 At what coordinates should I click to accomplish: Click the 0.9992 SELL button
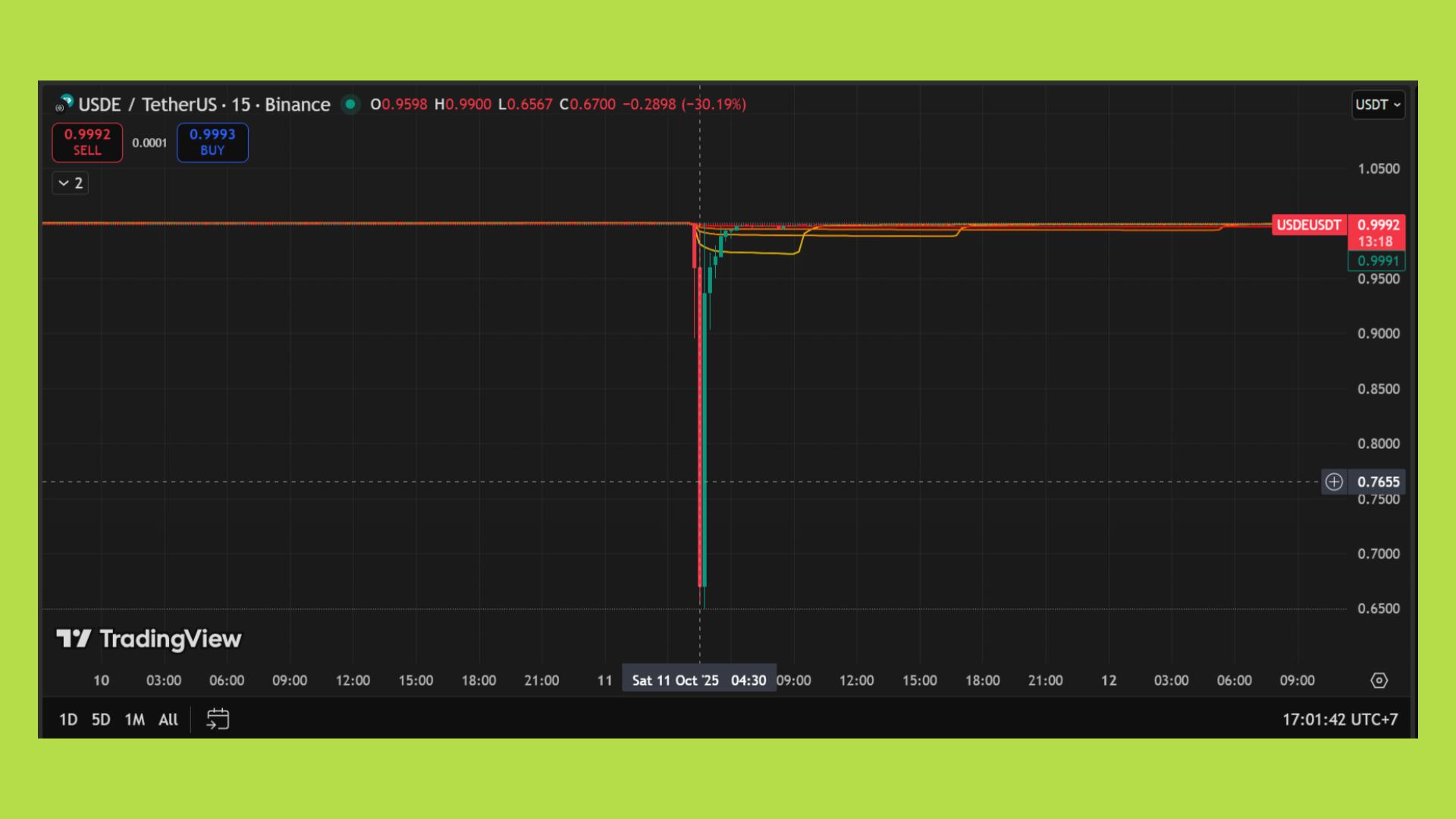(x=87, y=142)
